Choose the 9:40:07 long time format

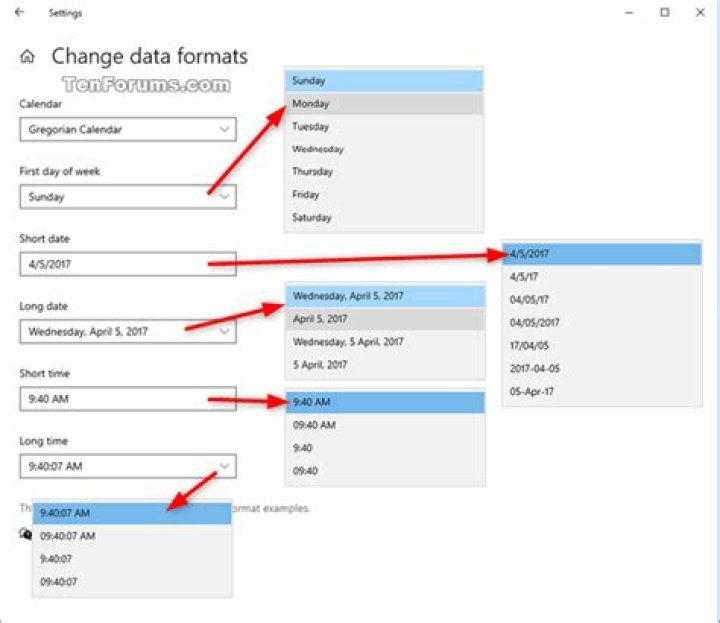[132, 559]
